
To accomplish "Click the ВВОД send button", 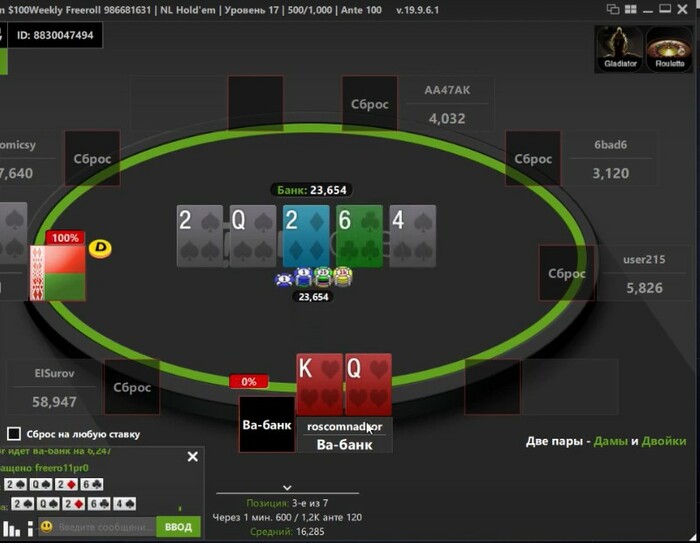I will coord(178,527).
